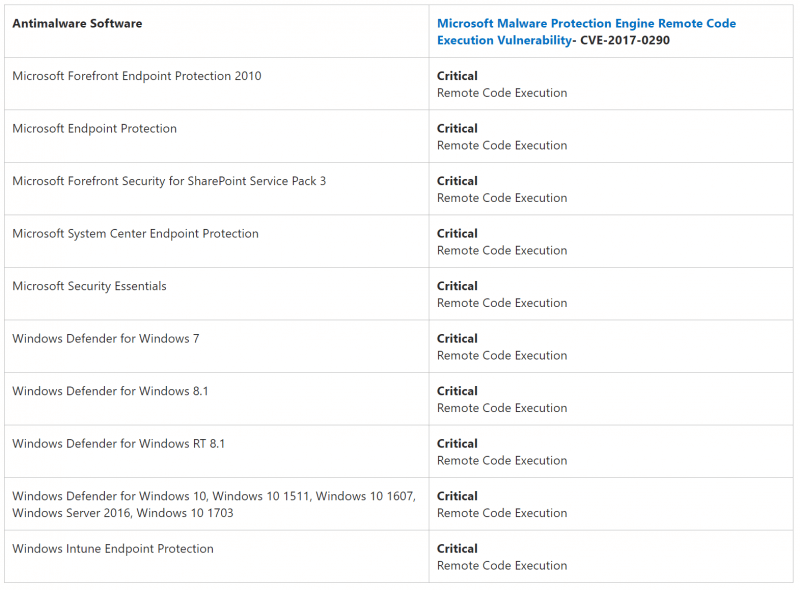Screen dimensions: 800x590
Task: Click 'Critical' in Windows Defender for Windows 7 row
Action: click(x=457, y=339)
